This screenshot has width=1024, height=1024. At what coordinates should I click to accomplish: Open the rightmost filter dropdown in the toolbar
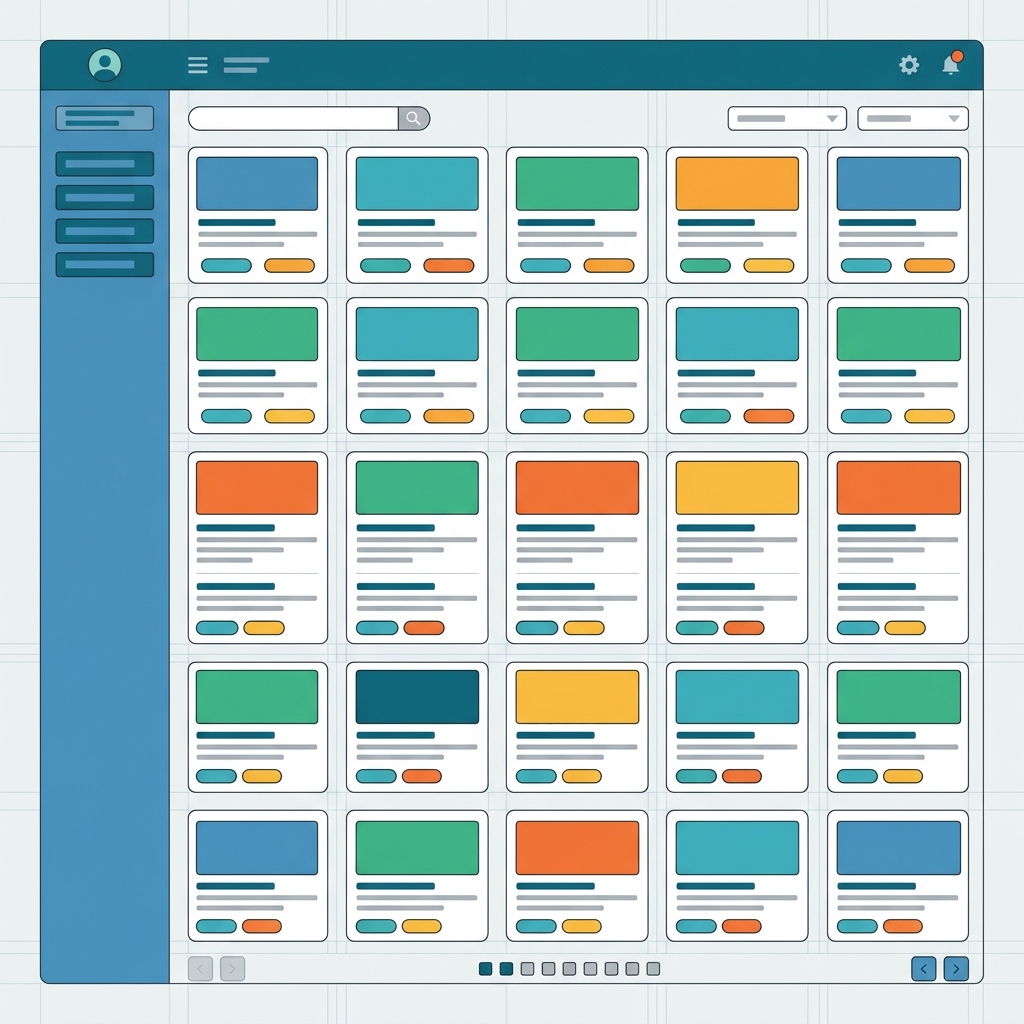point(912,118)
